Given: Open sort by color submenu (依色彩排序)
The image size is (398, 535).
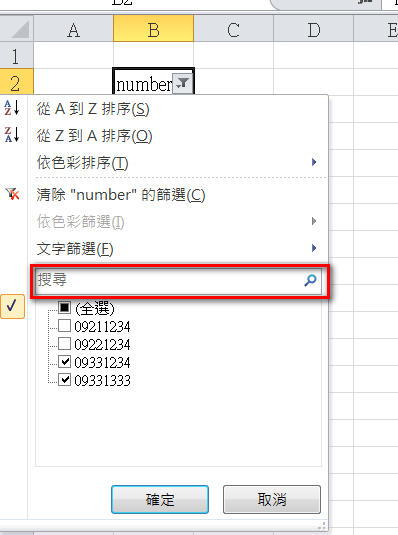Looking at the screenshot, I should (82, 163).
